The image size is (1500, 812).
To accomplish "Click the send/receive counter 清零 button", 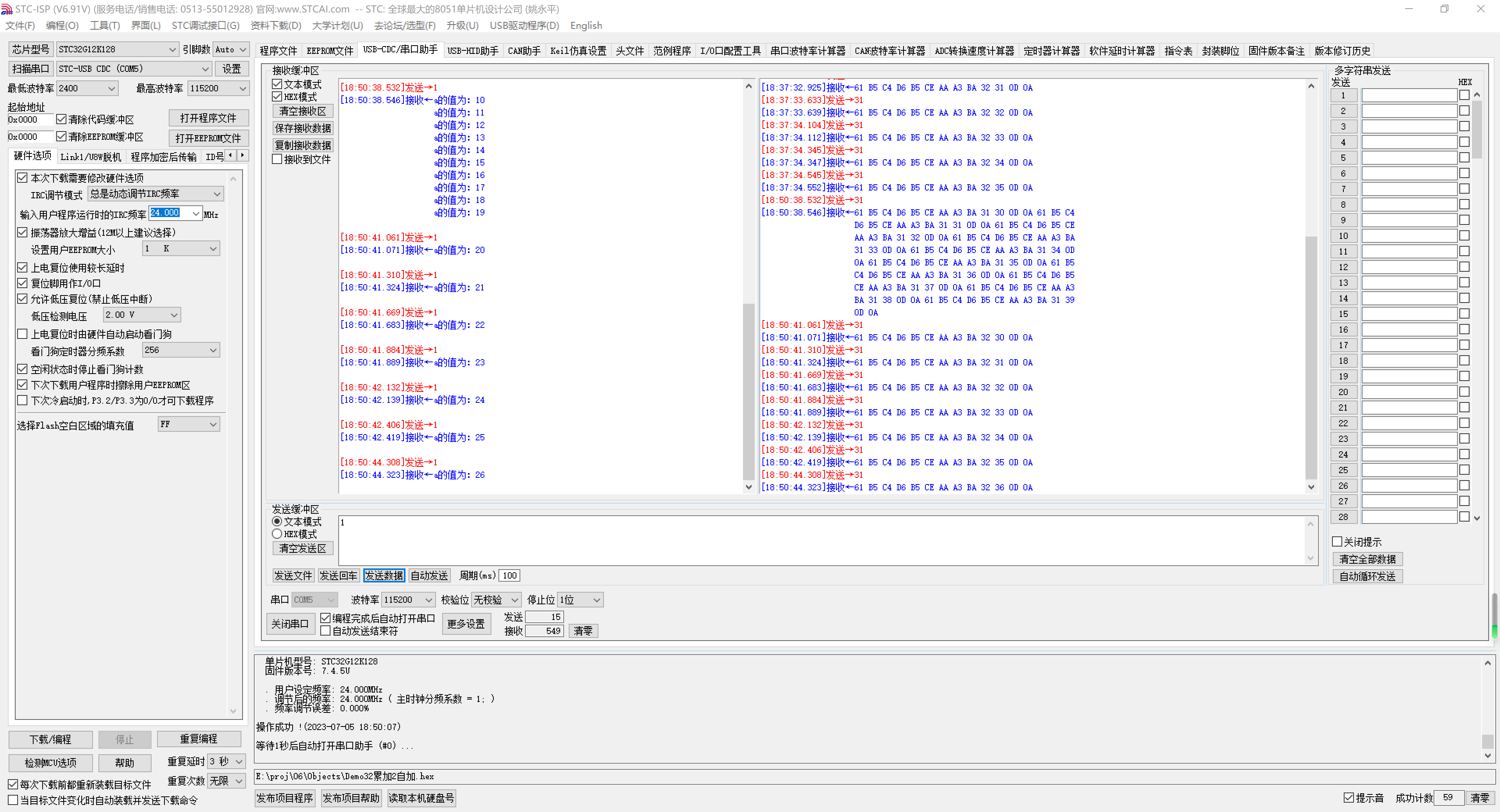I will [x=583, y=630].
